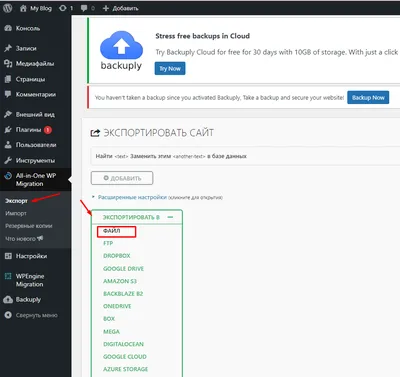Screen dimensions: 400x377
Task: Expand Расширенные настройки section
Action: (132, 197)
